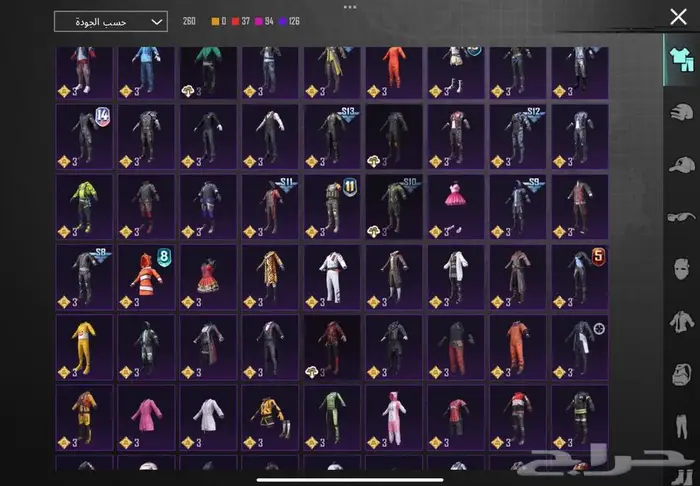The width and height of the screenshot is (700, 486).
Task: Select the outfit with S12 badge
Action: click(x=518, y=134)
